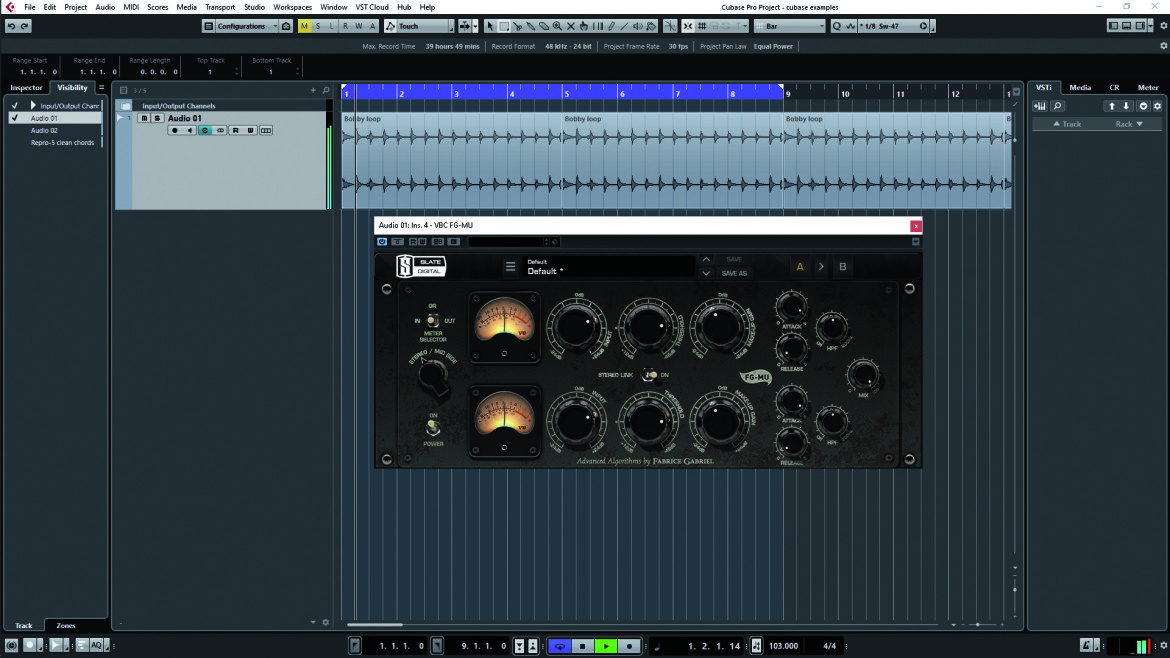The height and width of the screenshot is (658, 1170).
Task: Pick the Zoom magnifier tool
Action: click(x=557, y=26)
